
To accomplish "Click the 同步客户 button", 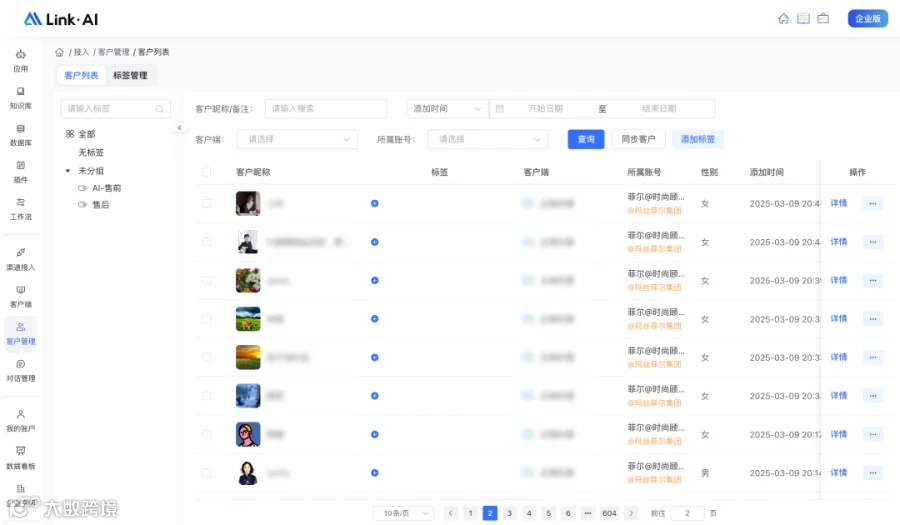I will [638, 139].
